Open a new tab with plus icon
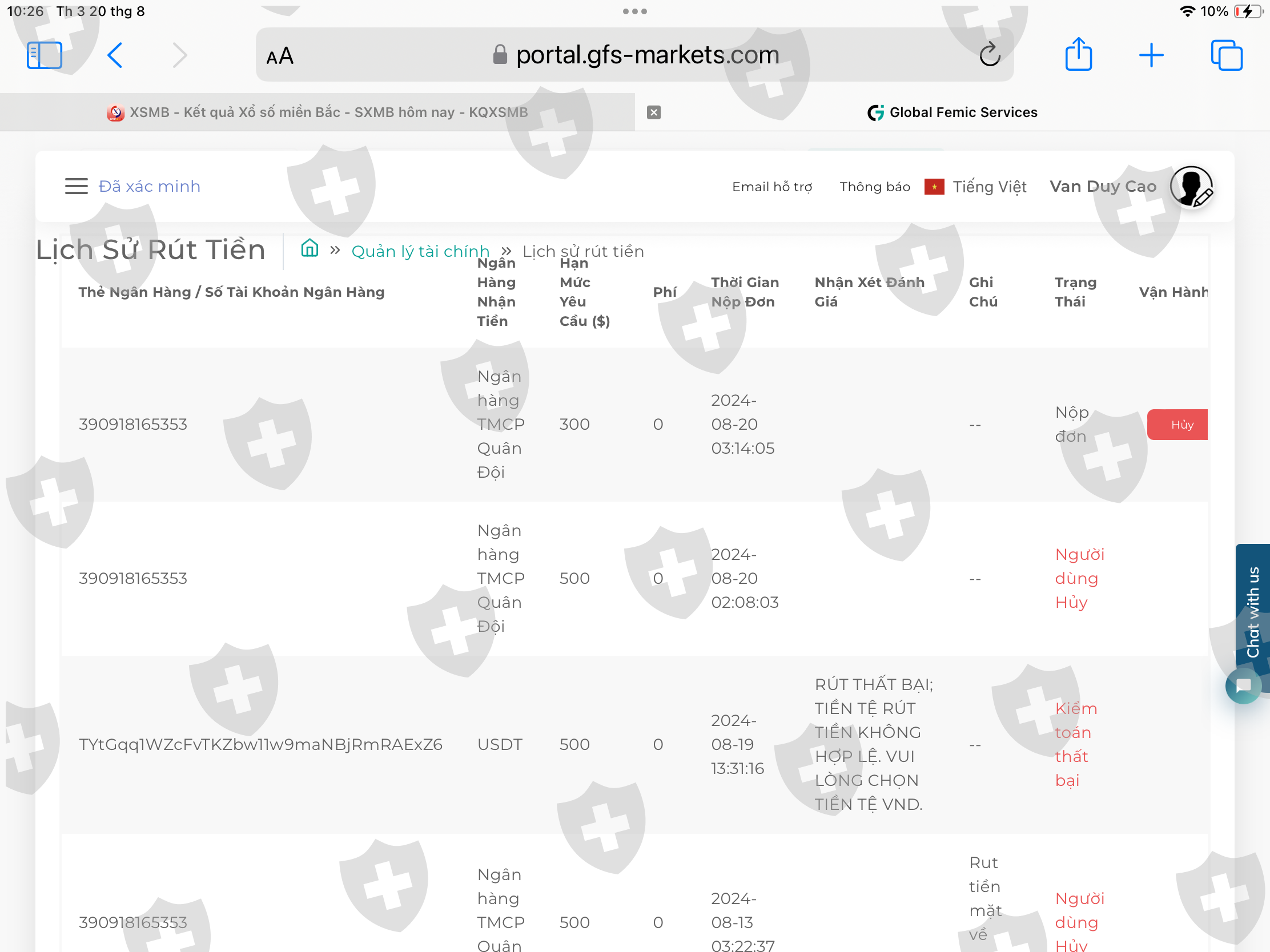Screen dimensions: 1270x952 [1151, 56]
